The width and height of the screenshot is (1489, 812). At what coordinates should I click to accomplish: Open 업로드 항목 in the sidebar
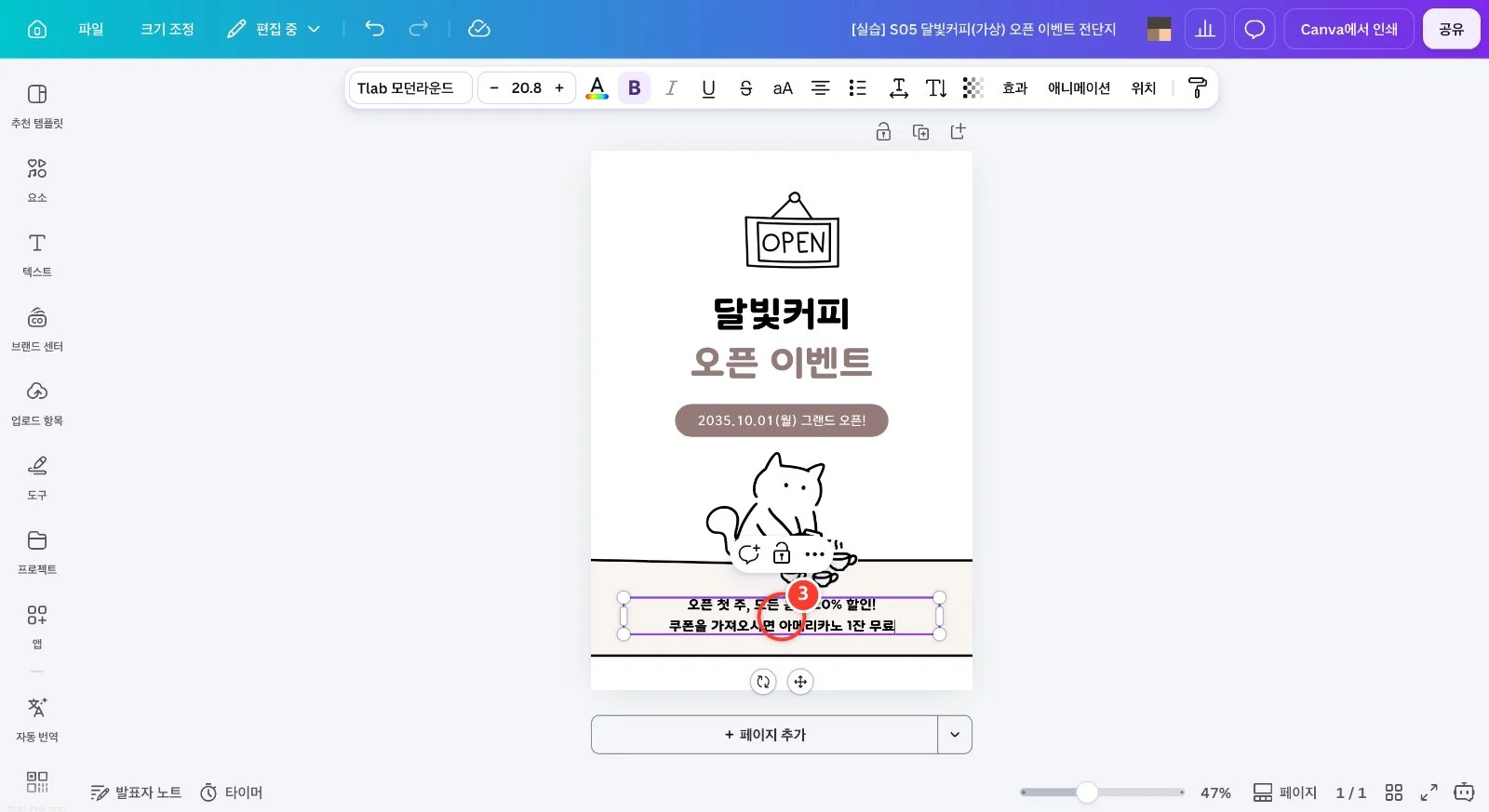[37, 404]
